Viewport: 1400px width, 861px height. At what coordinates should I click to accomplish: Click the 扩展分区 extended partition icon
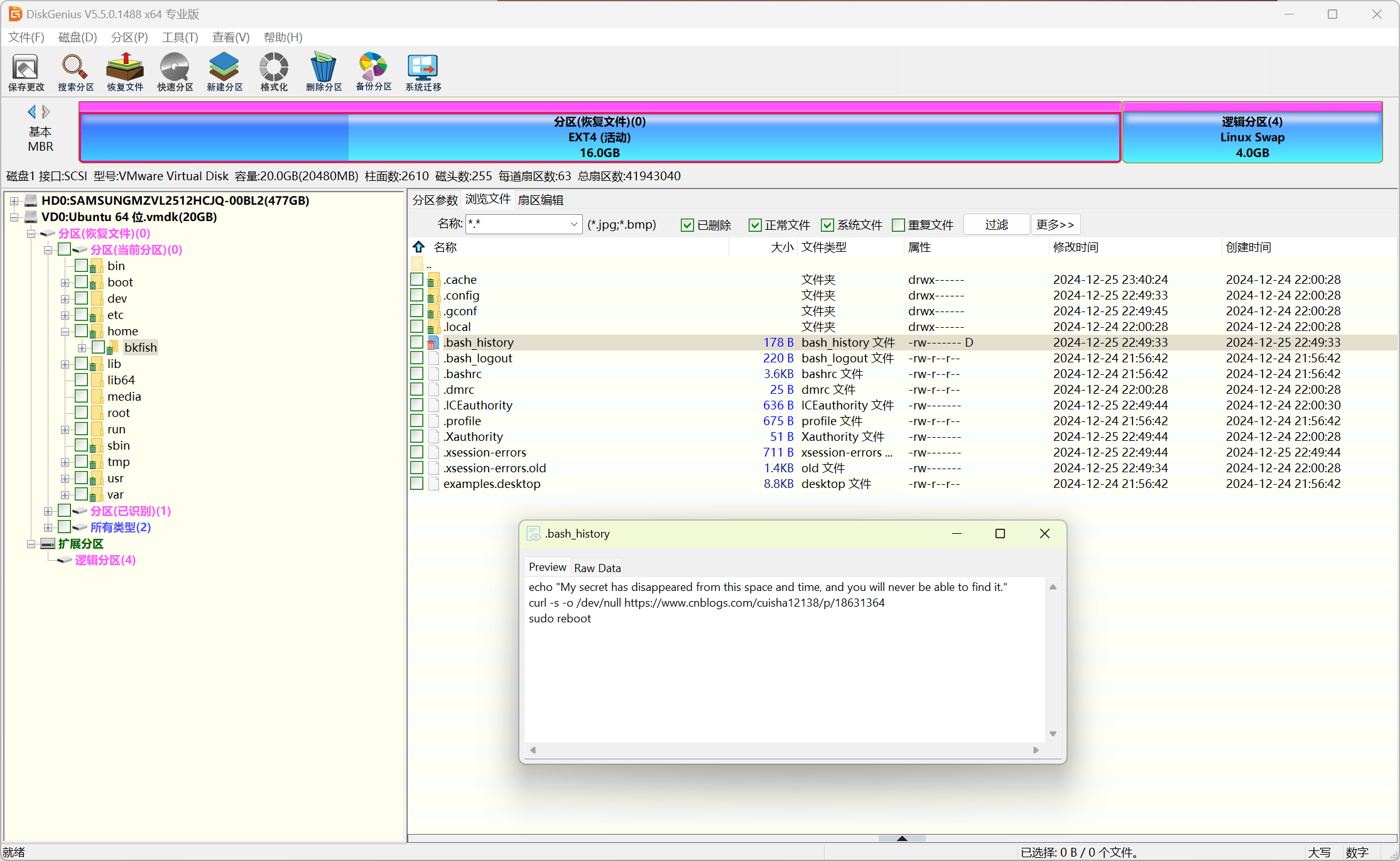click(48, 543)
